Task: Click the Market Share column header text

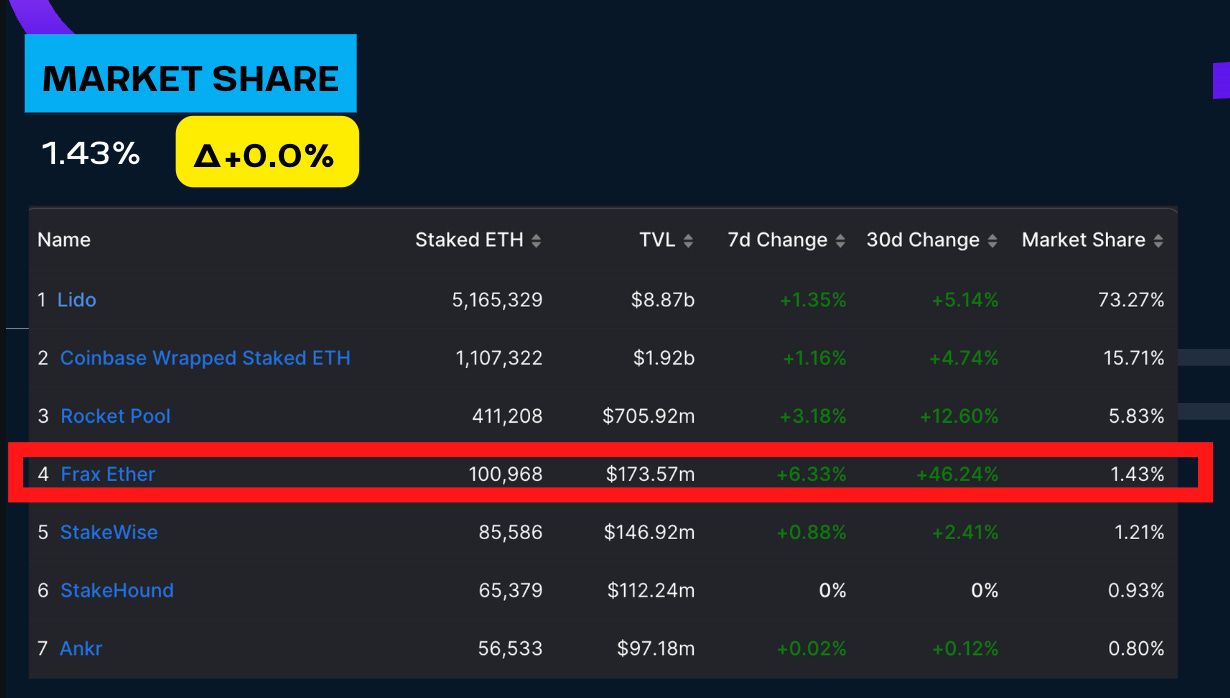Action: coord(1083,240)
